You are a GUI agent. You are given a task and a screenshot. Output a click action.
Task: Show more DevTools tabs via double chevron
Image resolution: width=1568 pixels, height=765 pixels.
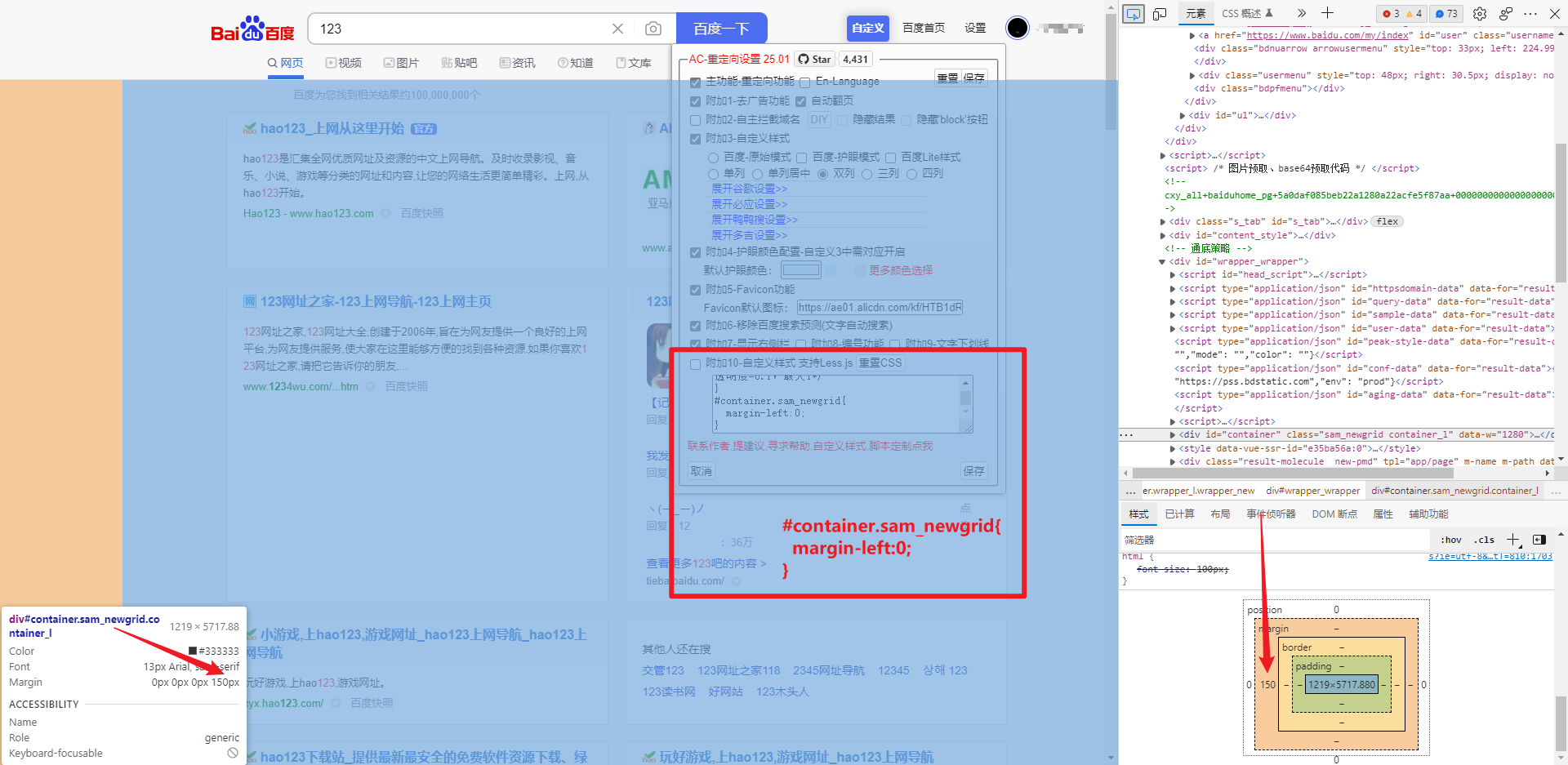(x=1302, y=13)
